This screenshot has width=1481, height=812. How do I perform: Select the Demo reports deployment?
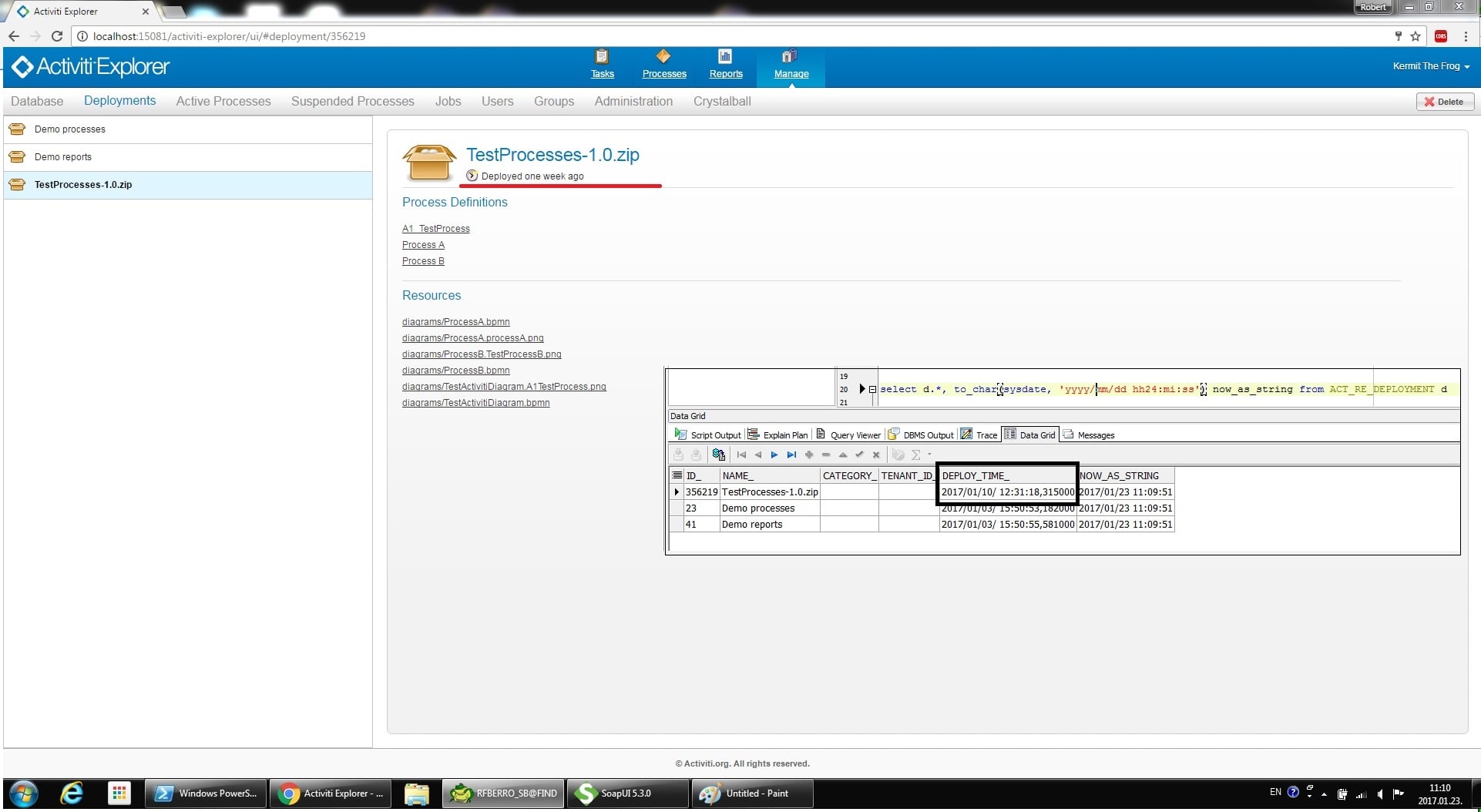pos(188,157)
